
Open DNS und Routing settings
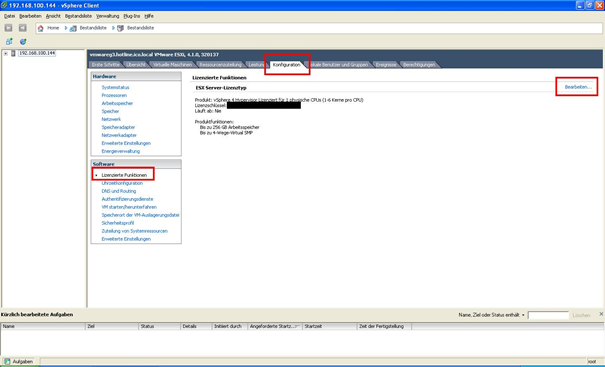(119, 191)
